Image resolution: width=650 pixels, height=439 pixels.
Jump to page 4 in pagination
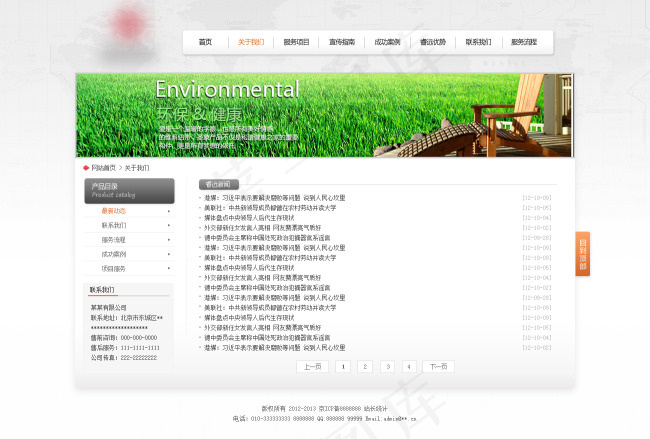pos(409,366)
